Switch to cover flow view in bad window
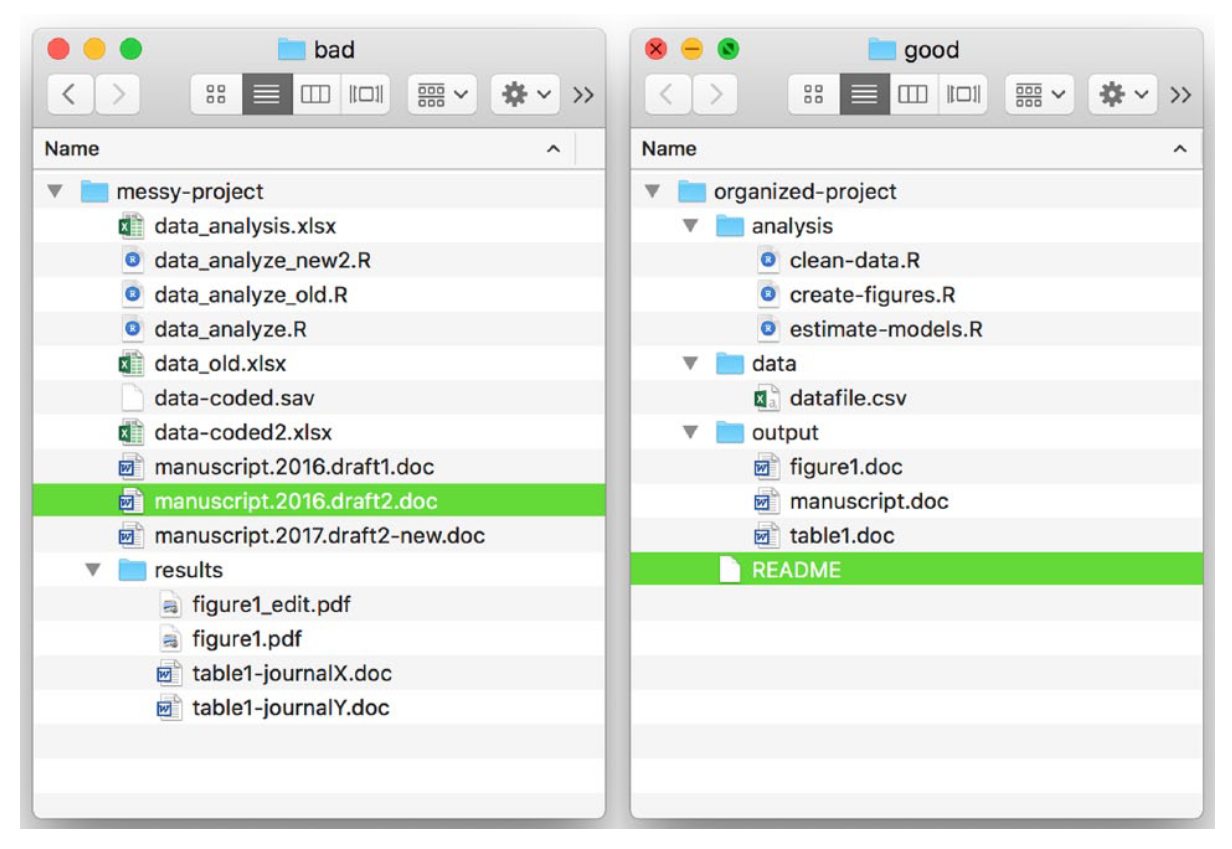The height and width of the screenshot is (849, 1232). click(x=365, y=95)
